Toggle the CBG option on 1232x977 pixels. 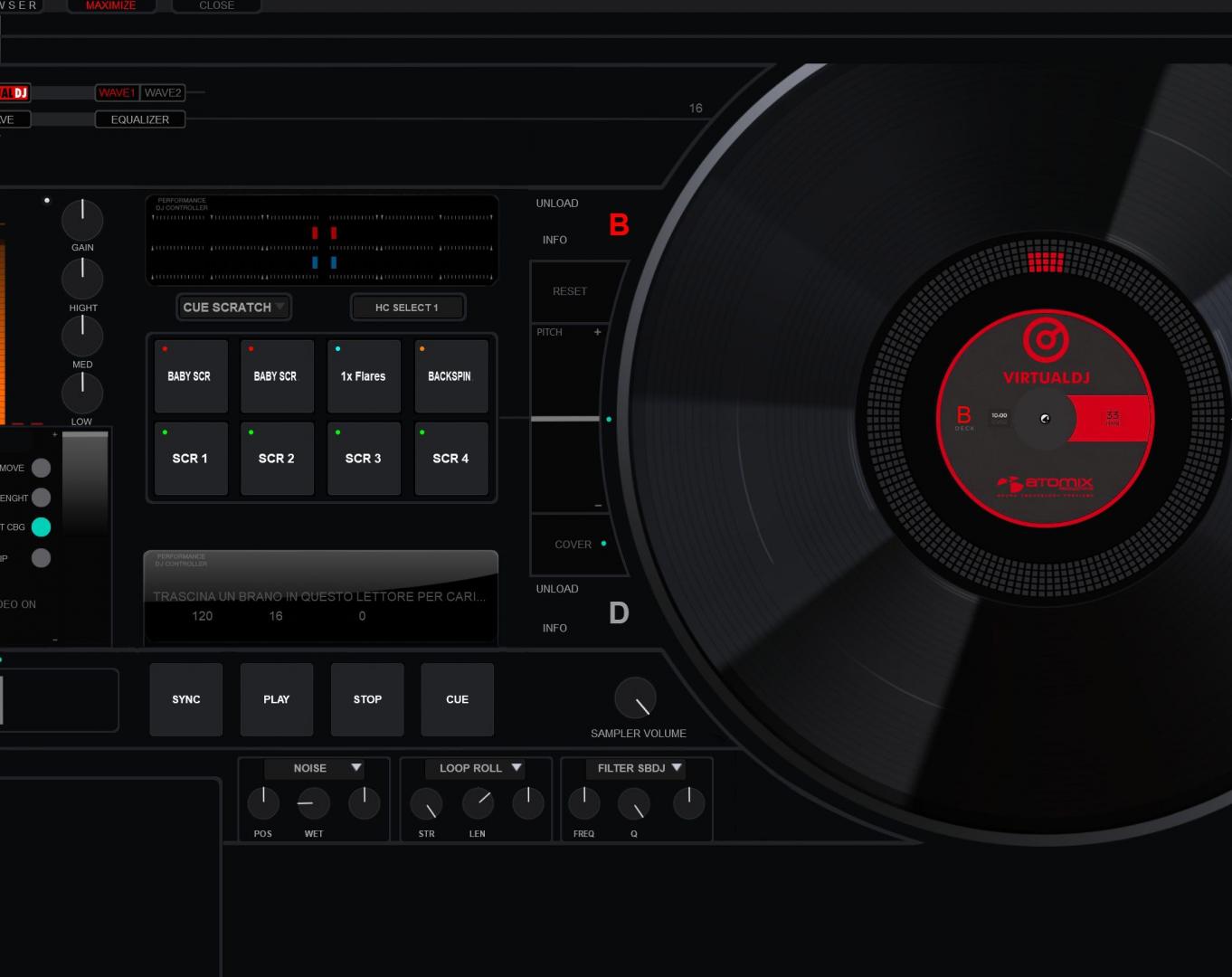[x=41, y=526]
